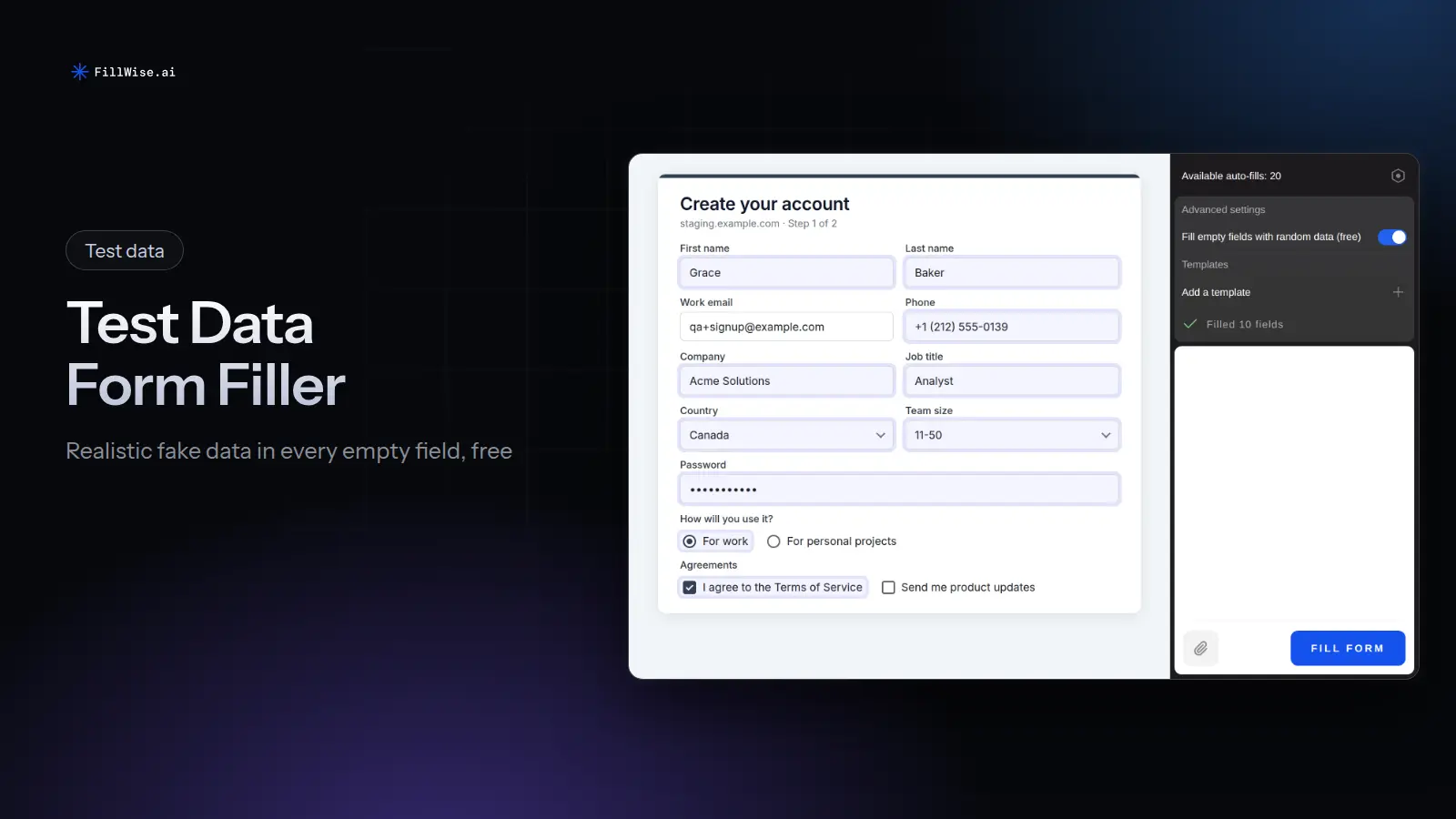1456x819 pixels.
Task: Click the Advanced settings label
Action: [1223, 209]
